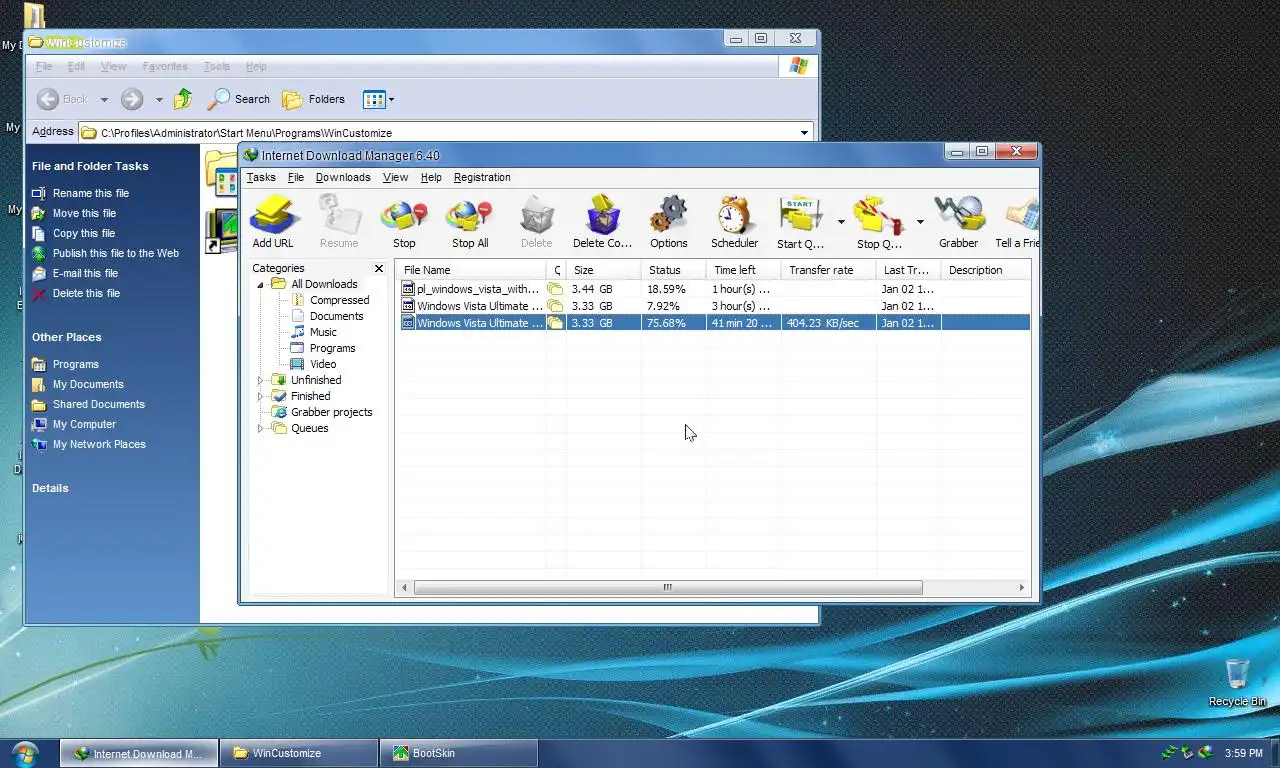Screen dimensions: 1280x768
Task: Click Delete this file link
Action: tap(86, 293)
